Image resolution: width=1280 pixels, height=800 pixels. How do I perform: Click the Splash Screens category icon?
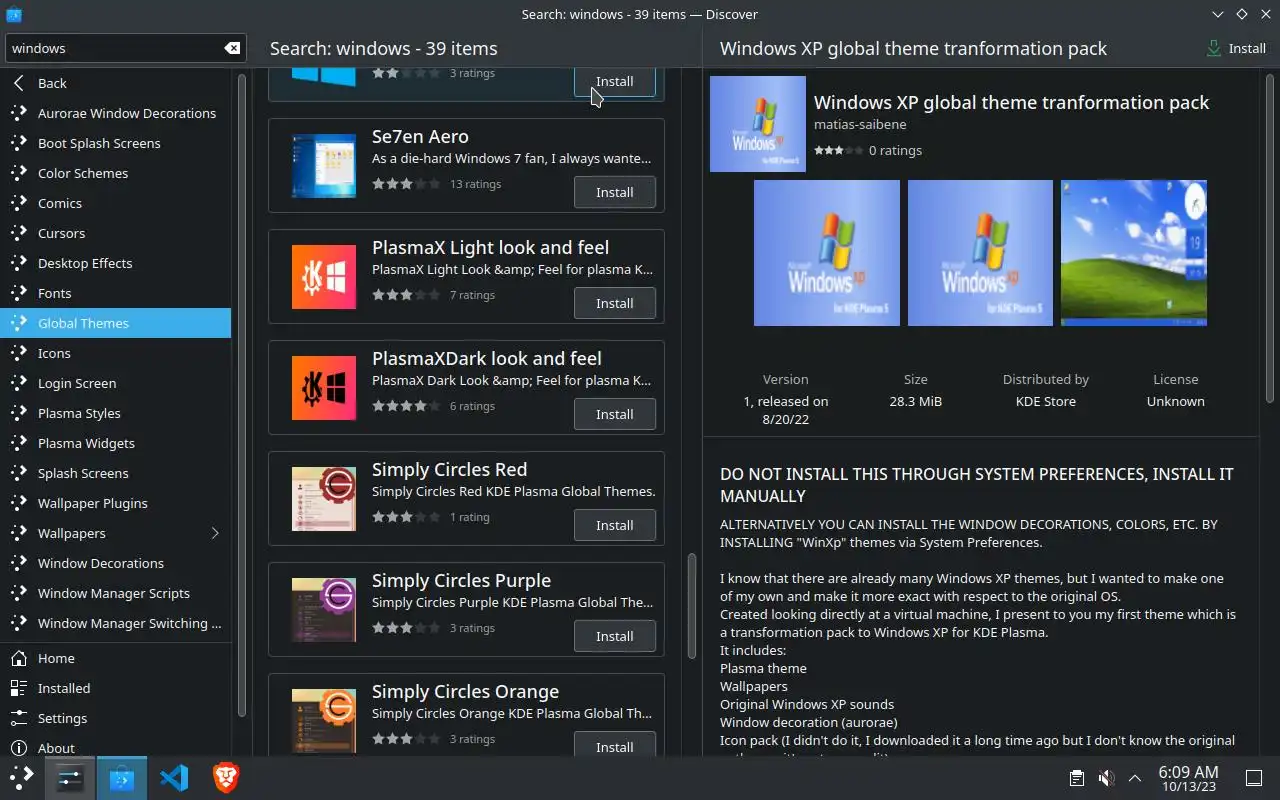tap(19, 473)
